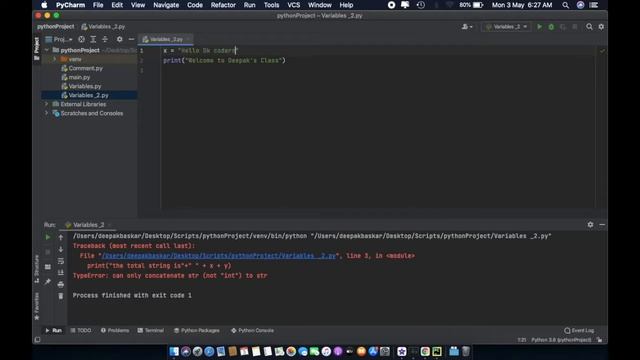Collapse the pythonProject root folder
This screenshot has height=360, width=640.
47,50
